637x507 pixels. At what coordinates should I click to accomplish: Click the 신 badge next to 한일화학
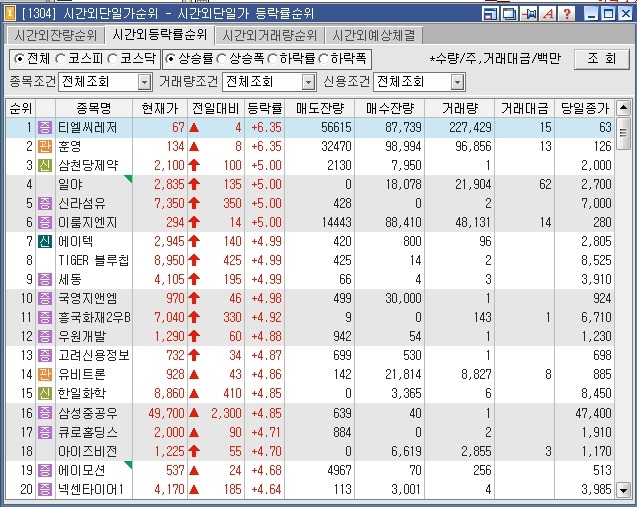point(45,393)
